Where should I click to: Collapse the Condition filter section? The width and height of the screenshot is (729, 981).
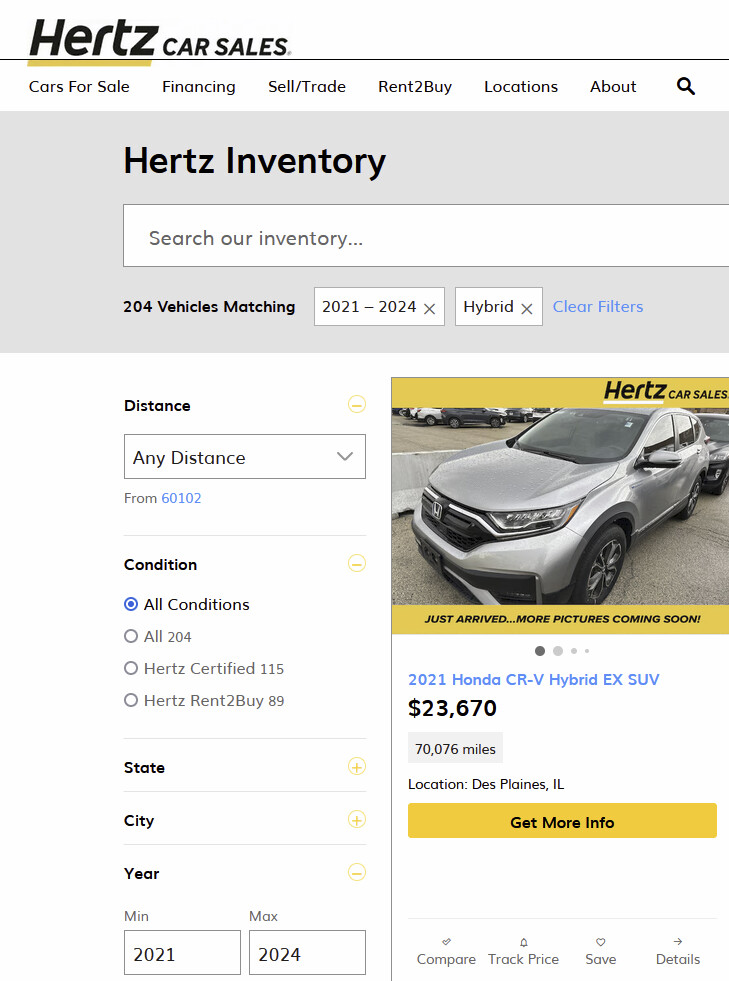[x=356, y=564]
